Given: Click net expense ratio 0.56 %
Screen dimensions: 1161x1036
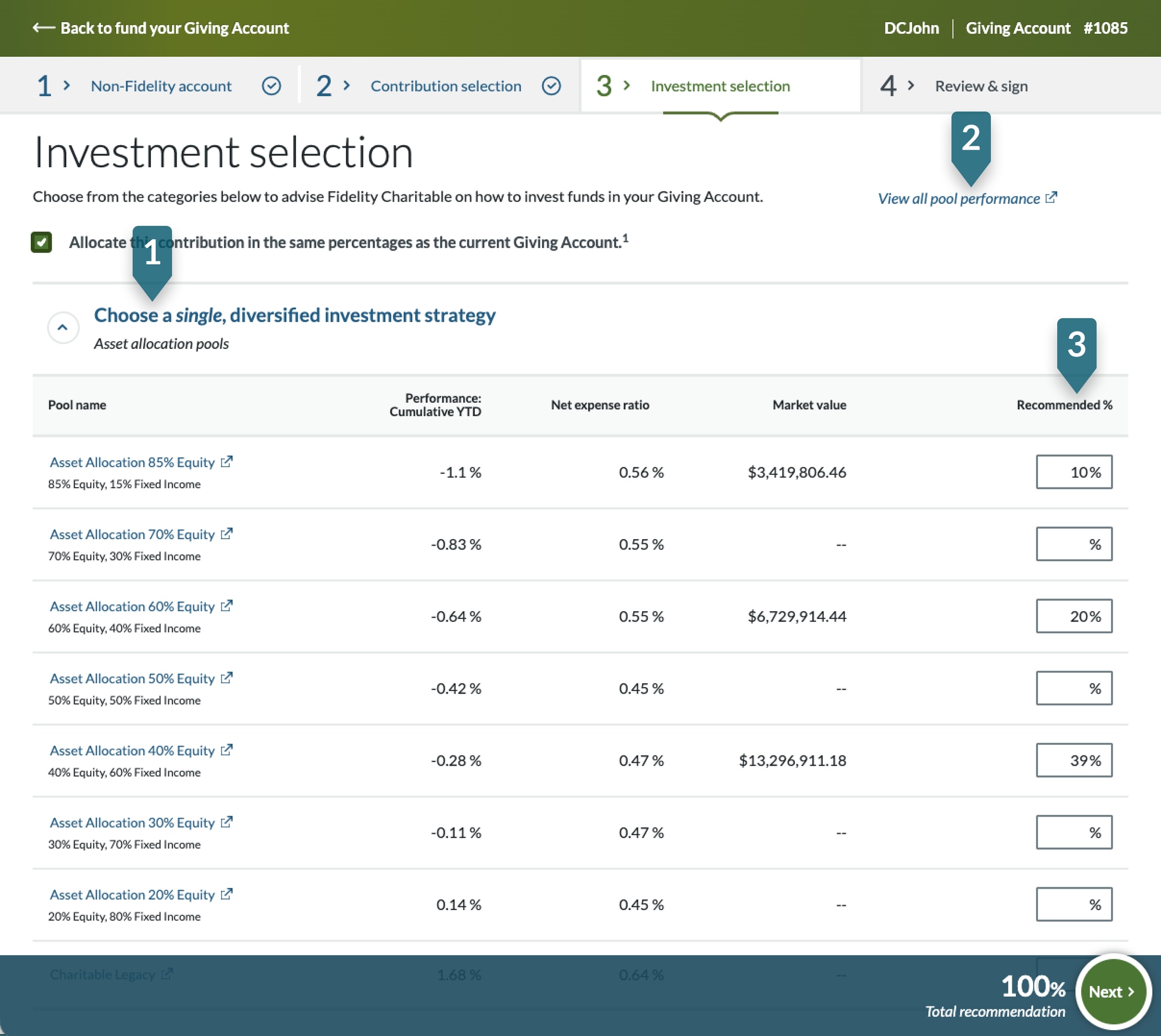Looking at the screenshot, I should pyautogui.click(x=641, y=472).
